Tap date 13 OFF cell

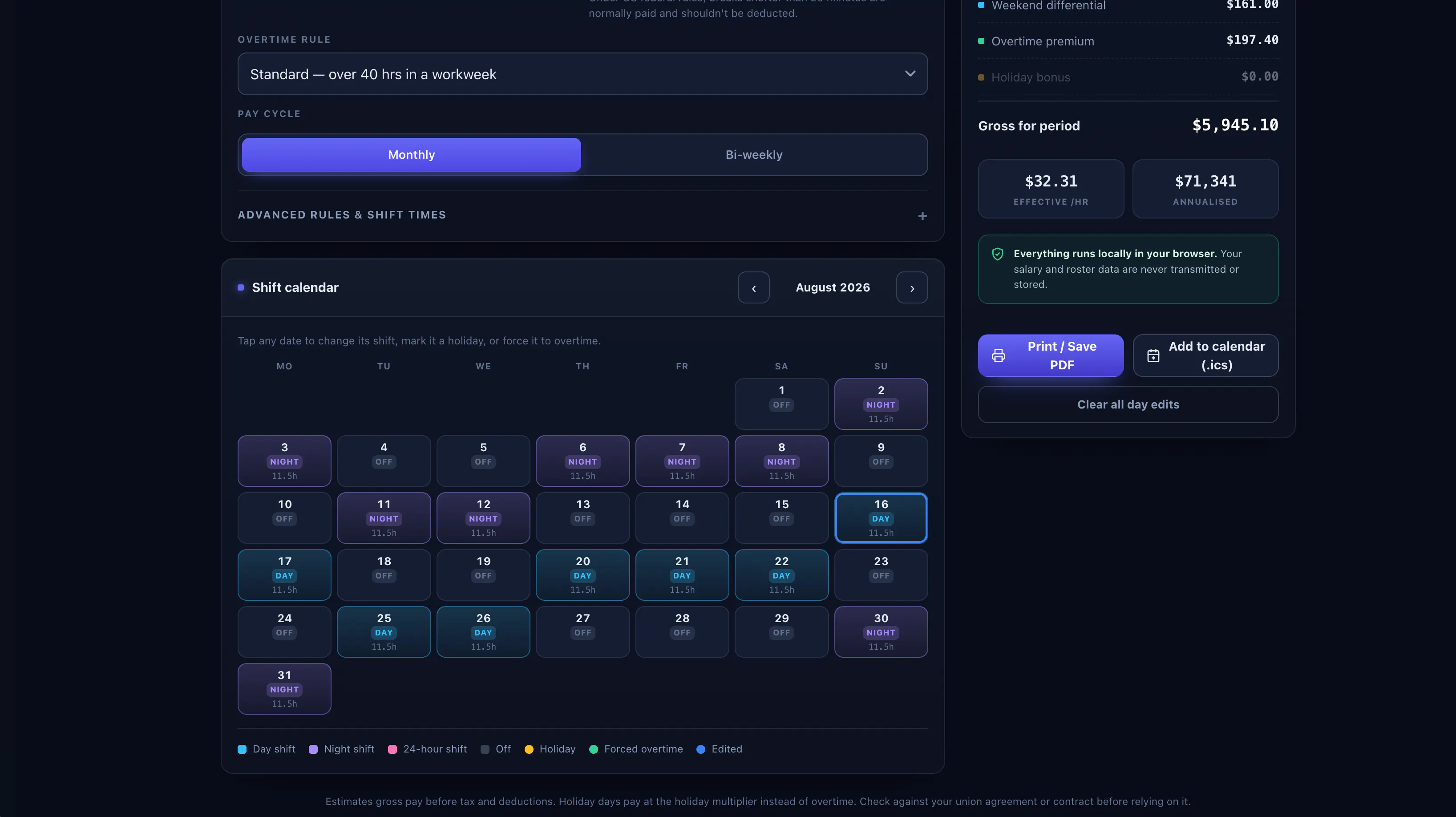(583, 518)
